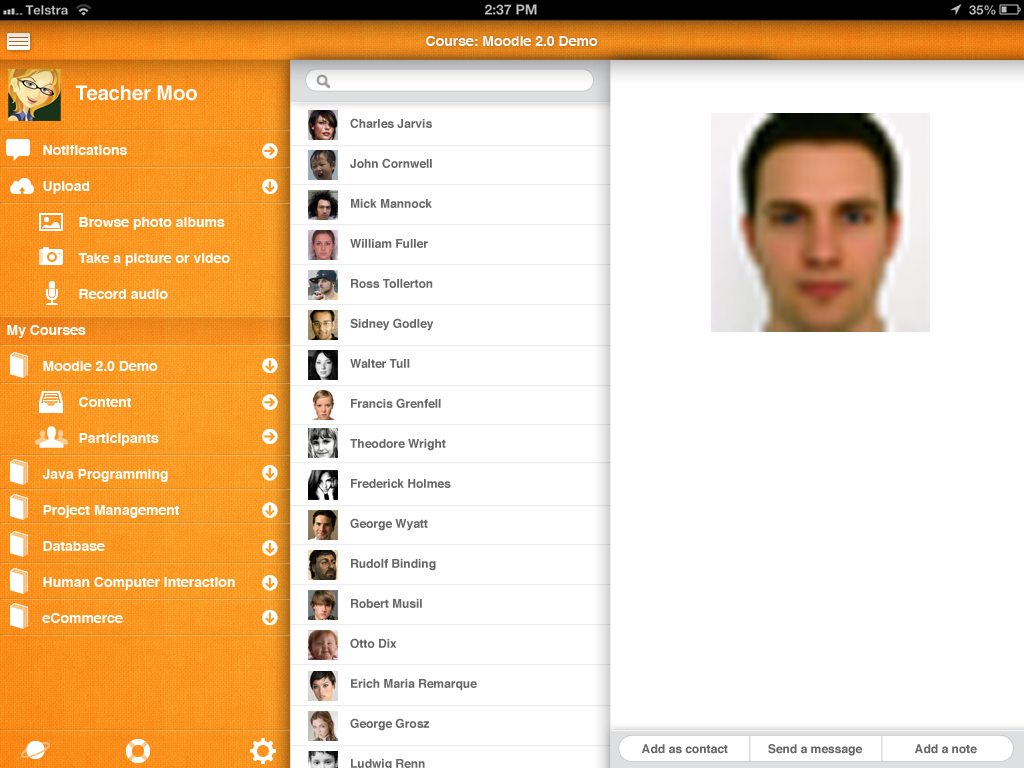Click the microphone icon

[x=52, y=293]
